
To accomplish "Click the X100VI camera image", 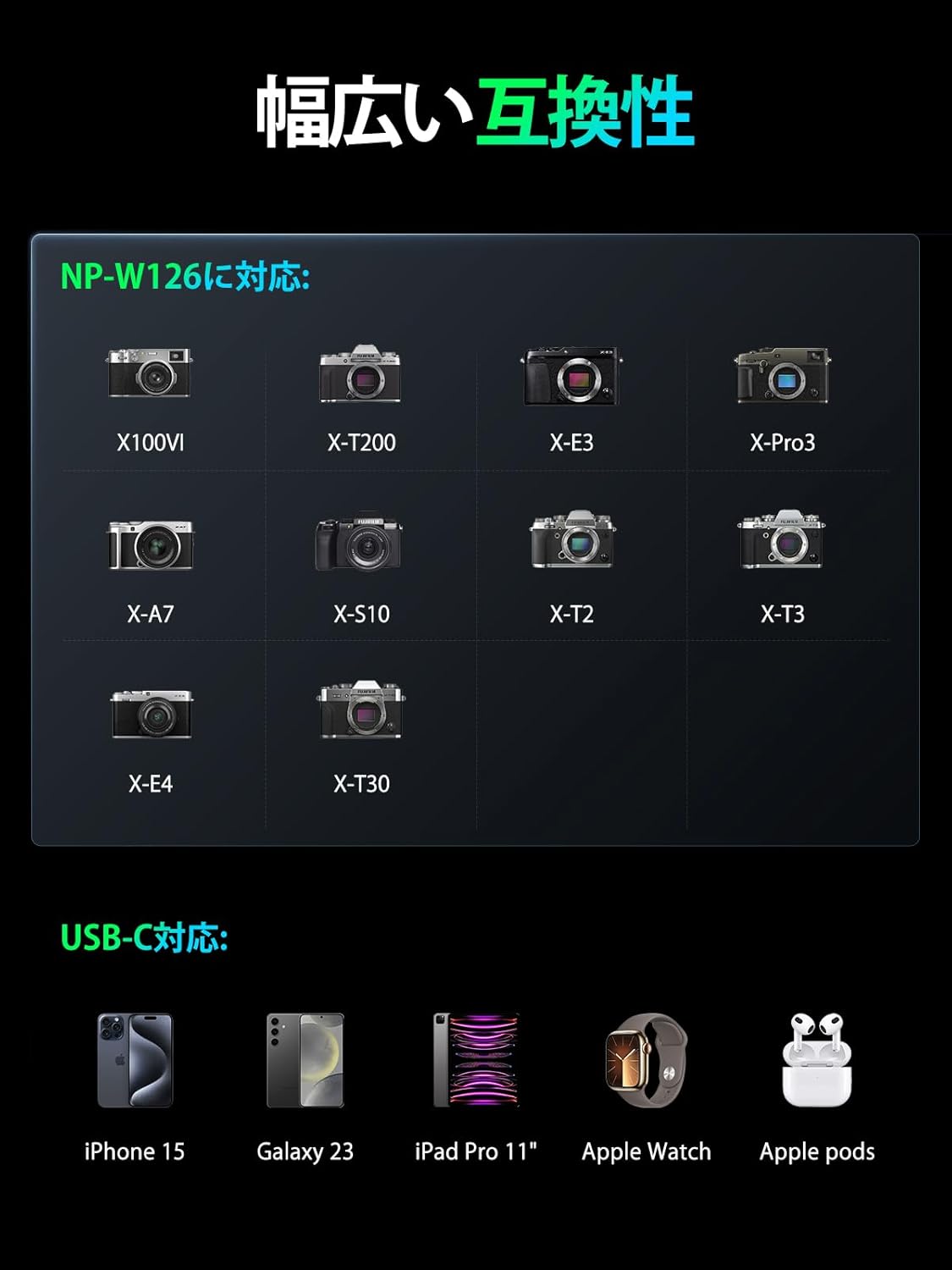I will tap(150, 373).
